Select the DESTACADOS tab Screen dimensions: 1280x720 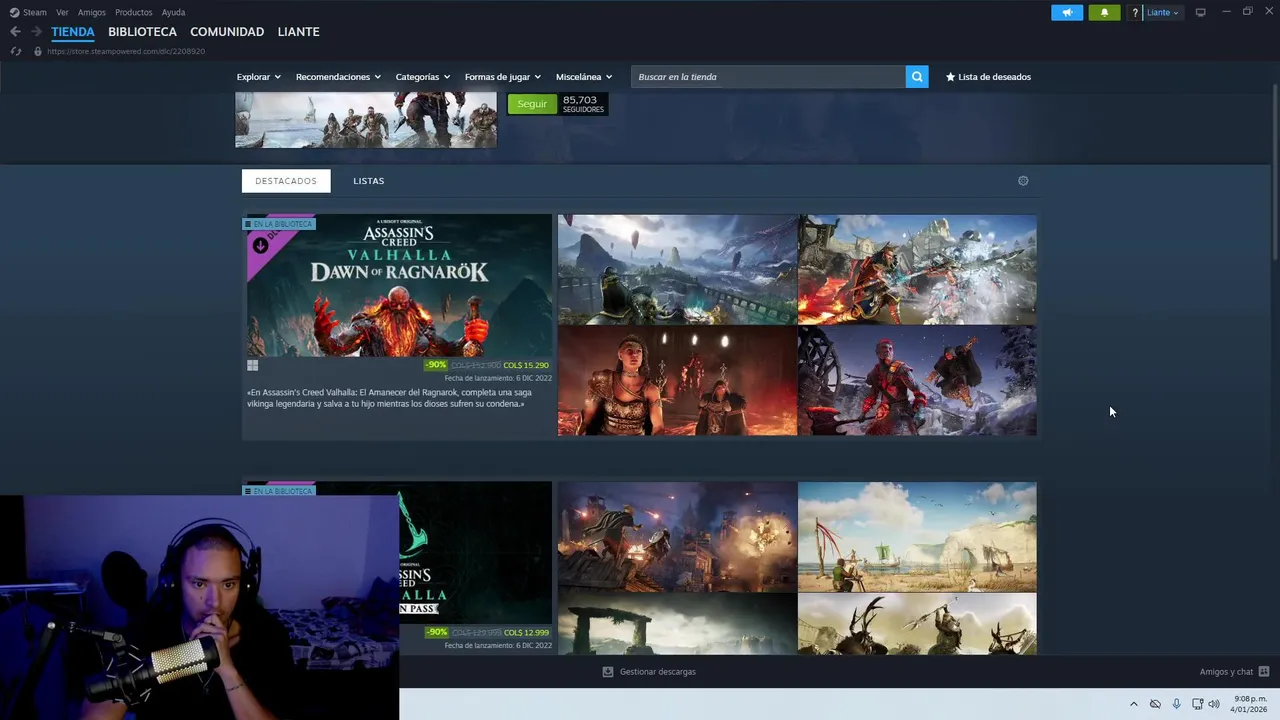click(286, 181)
